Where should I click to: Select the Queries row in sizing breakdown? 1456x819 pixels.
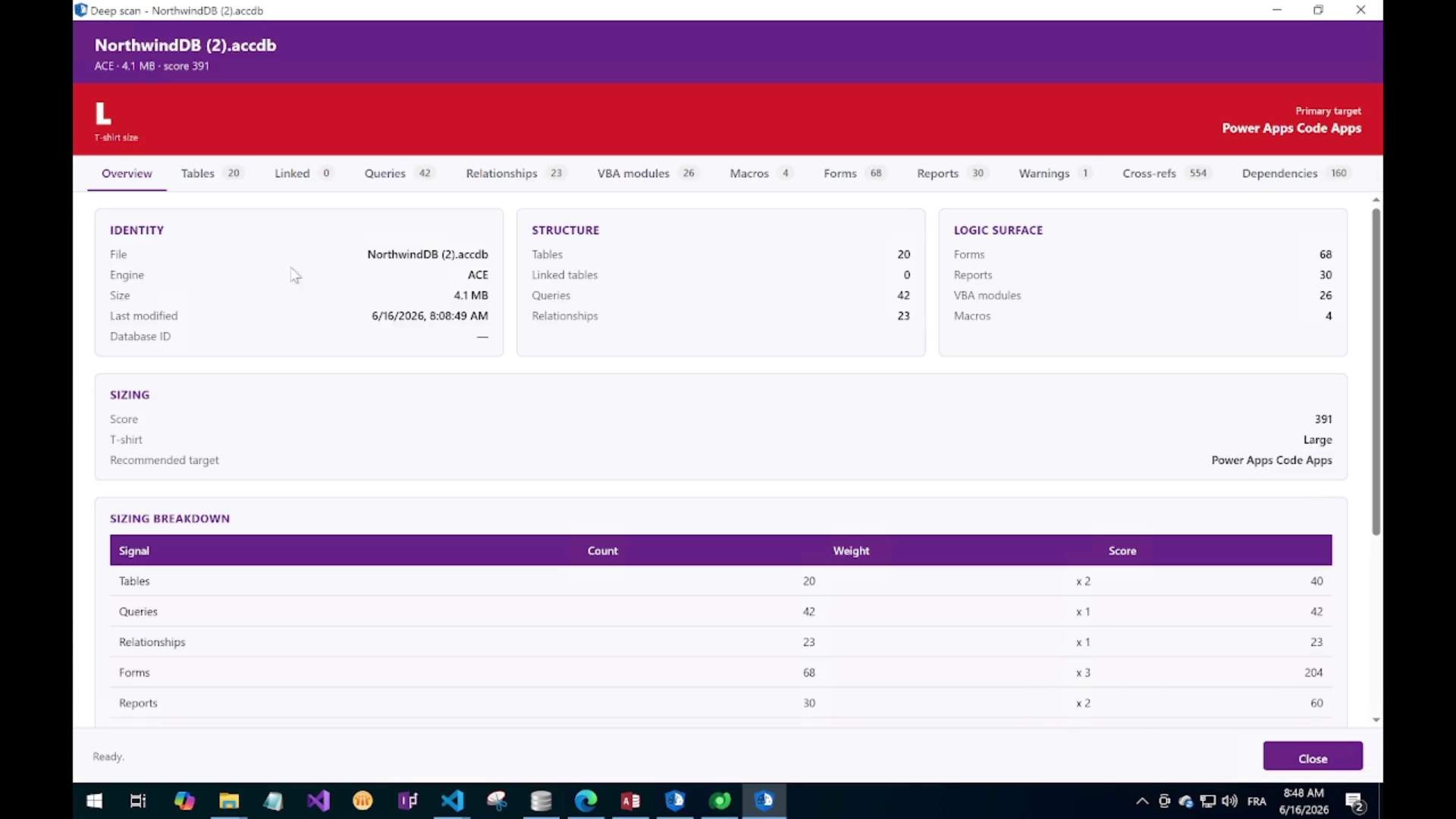(x=720, y=612)
